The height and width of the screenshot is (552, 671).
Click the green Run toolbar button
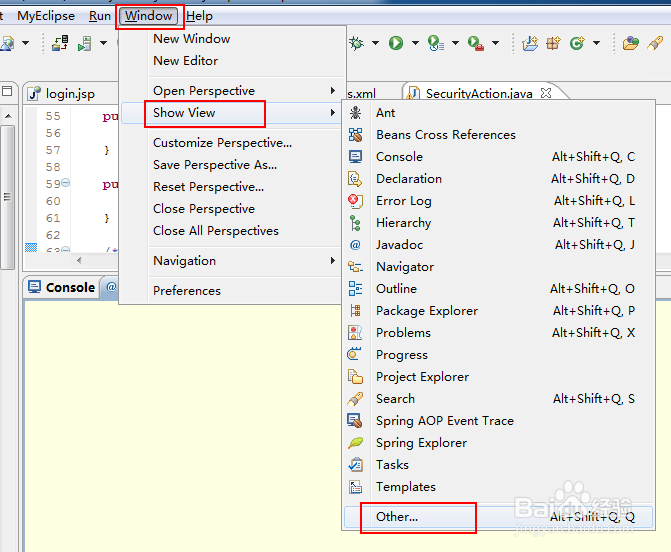pyautogui.click(x=396, y=43)
